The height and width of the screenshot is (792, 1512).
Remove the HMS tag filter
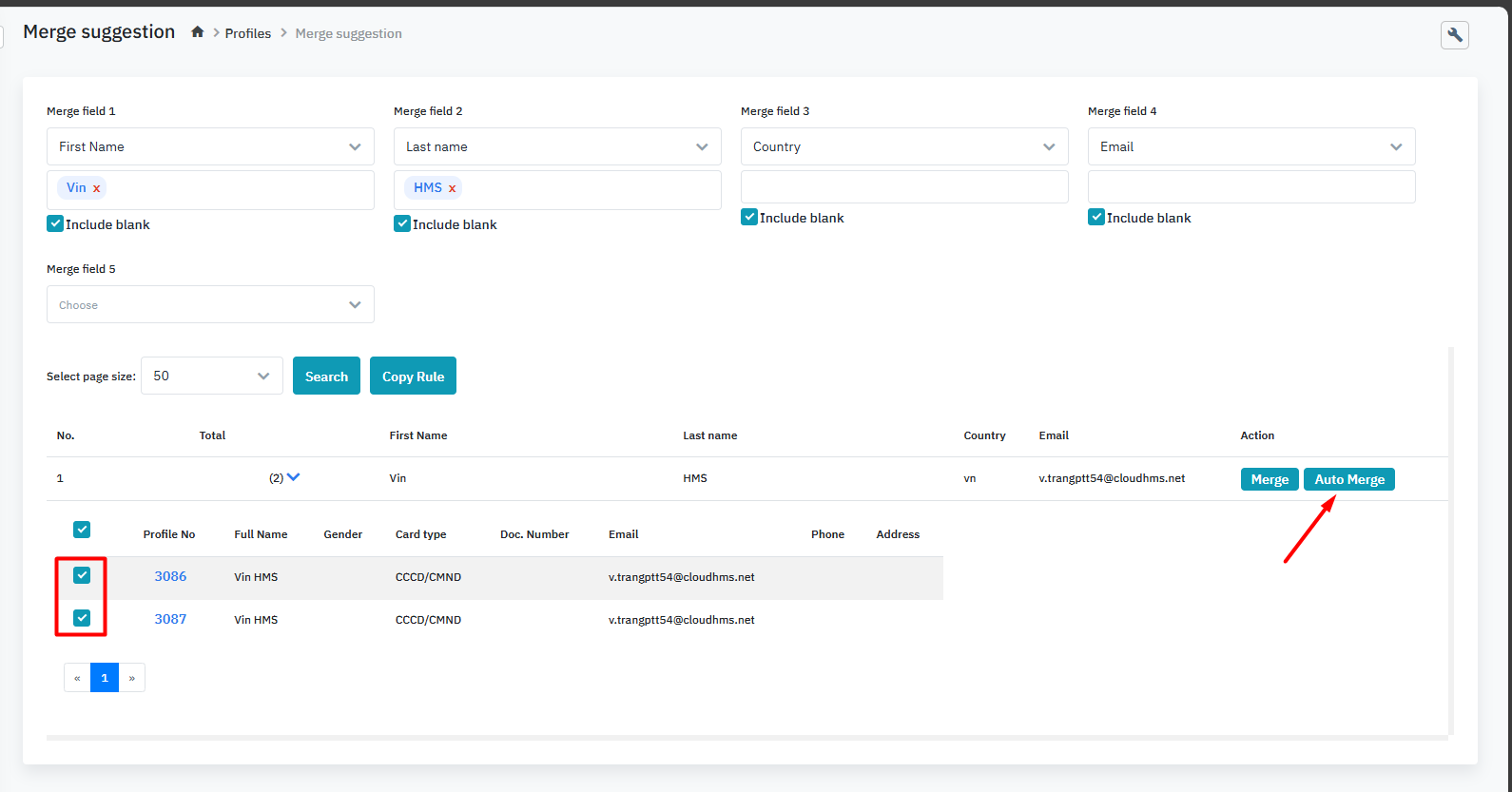[452, 188]
